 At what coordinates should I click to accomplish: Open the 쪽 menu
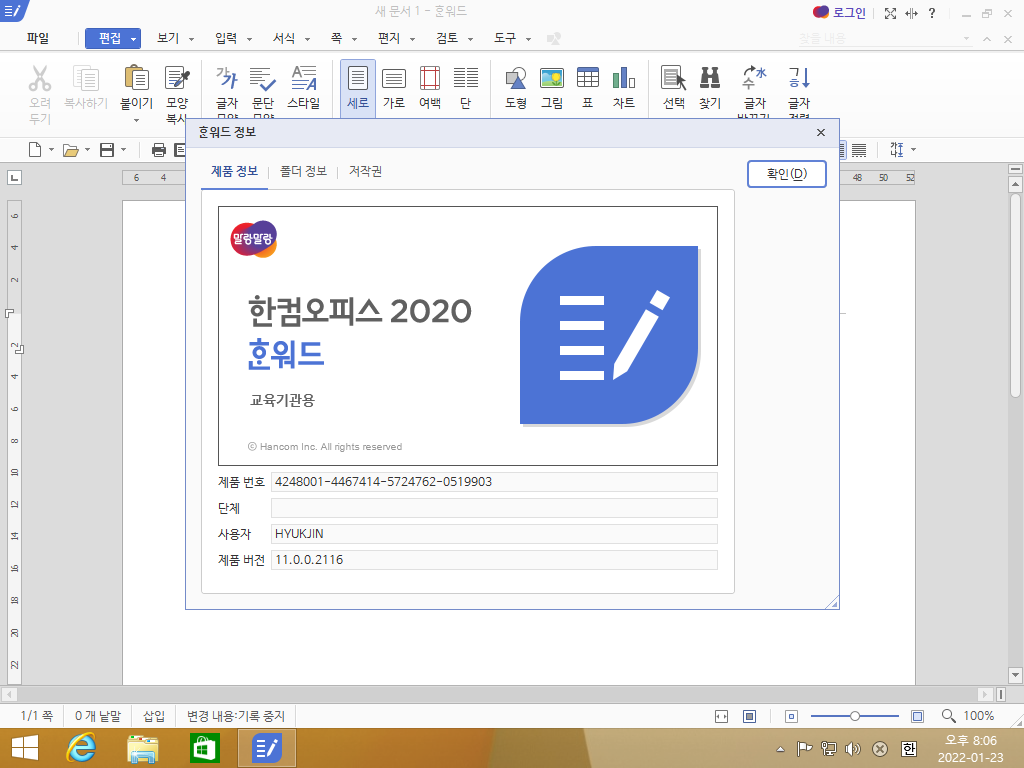click(336, 39)
